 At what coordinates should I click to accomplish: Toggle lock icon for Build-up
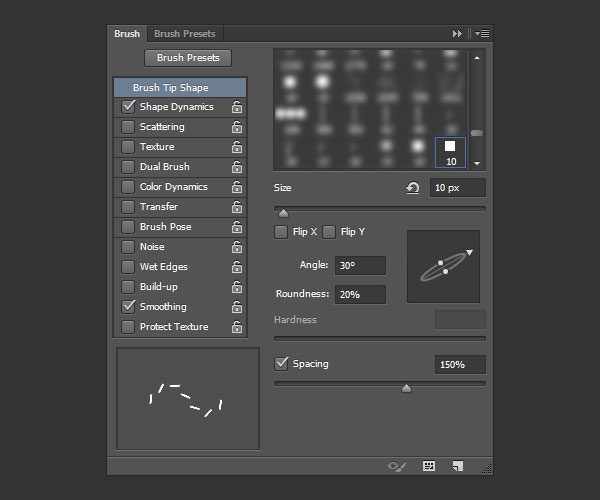(237, 287)
